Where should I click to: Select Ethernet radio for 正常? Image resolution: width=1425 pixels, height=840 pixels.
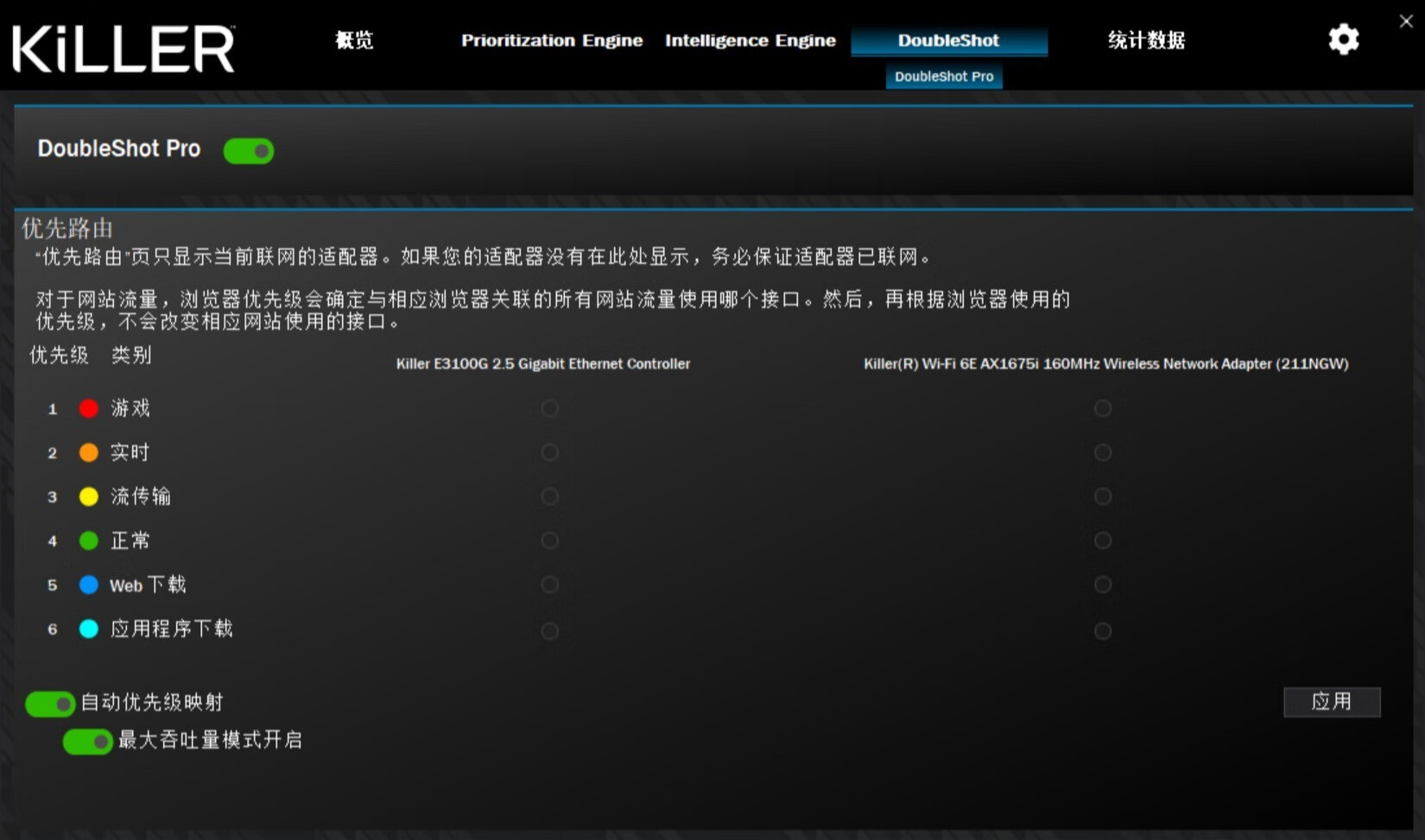point(549,540)
